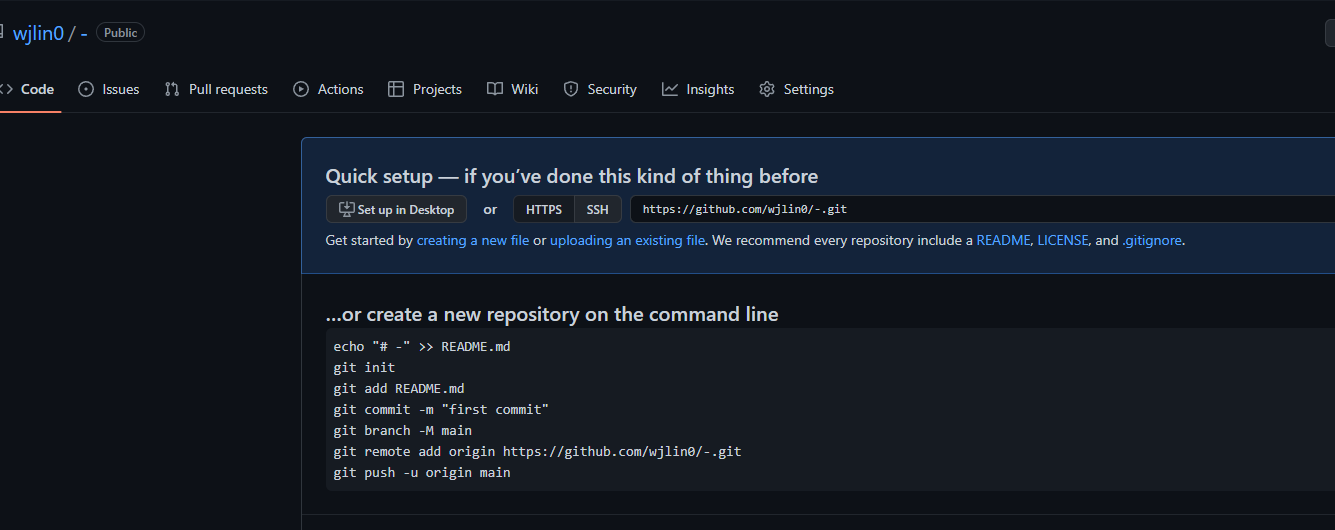Open uploading an existing file link
The width and height of the screenshot is (1335, 530).
627,240
